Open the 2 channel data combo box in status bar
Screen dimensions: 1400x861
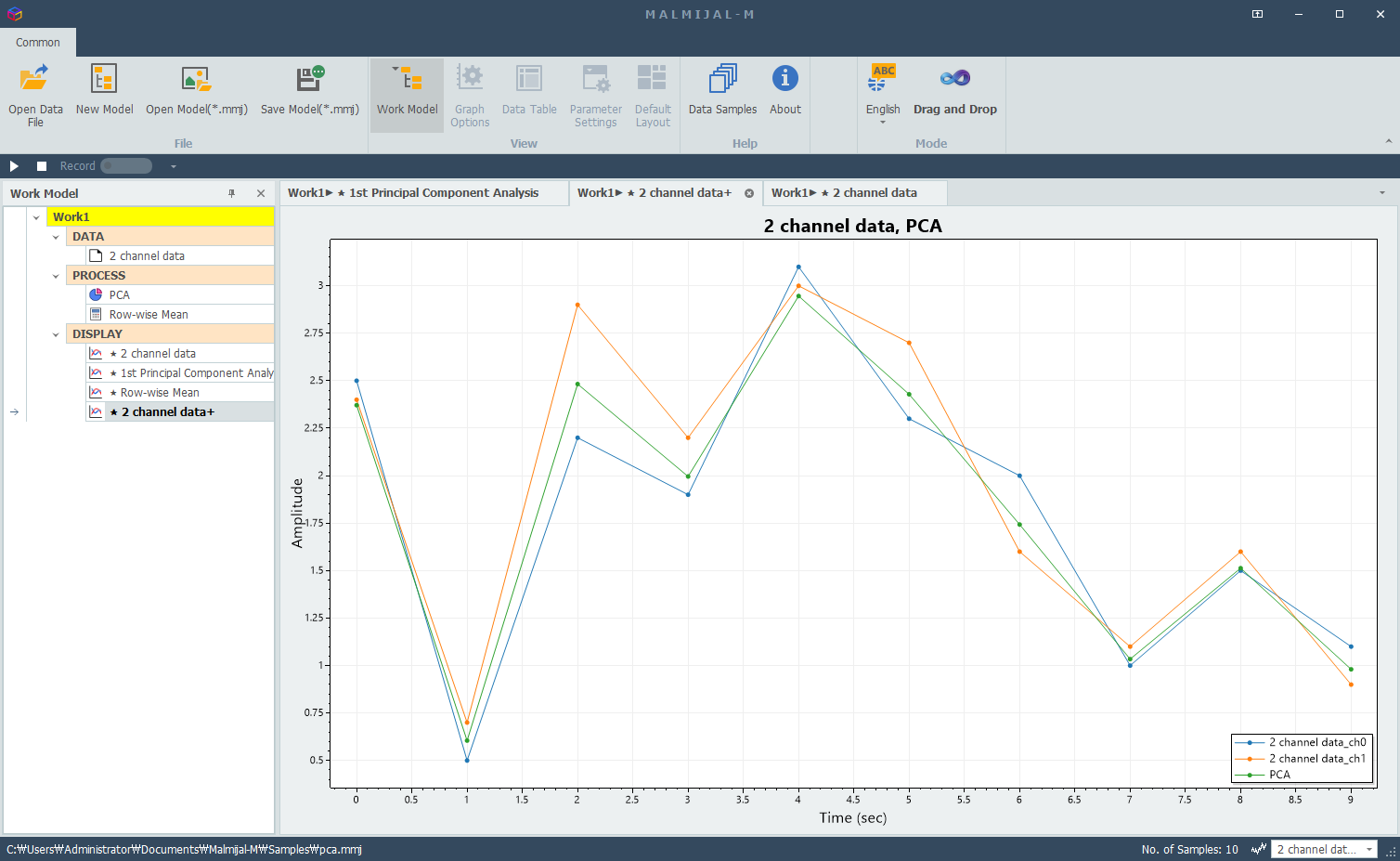[1324, 849]
